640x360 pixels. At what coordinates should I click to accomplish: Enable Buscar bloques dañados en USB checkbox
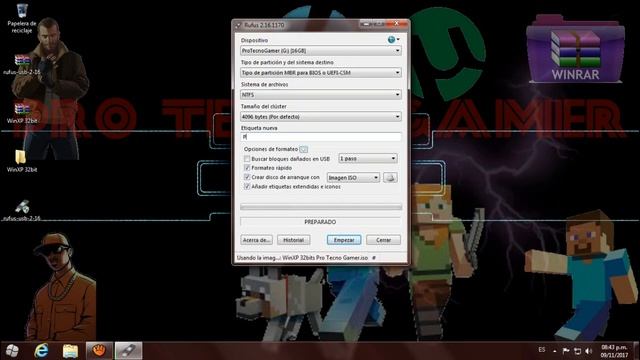(x=247, y=158)
